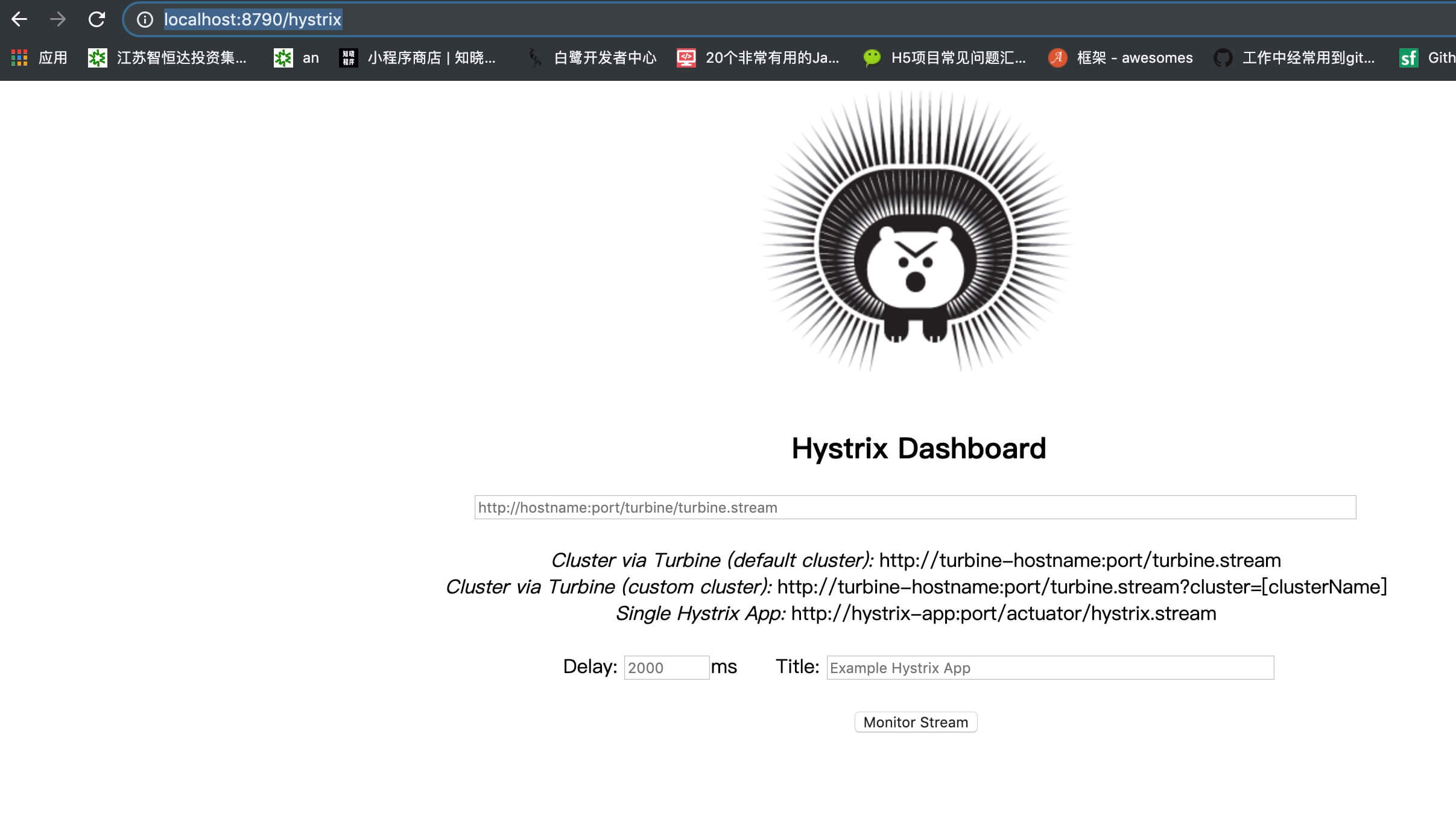Viewport: 1456px width, 813px height.
Task: Click the site info icon in address bar
Action: tap(145, 19)
